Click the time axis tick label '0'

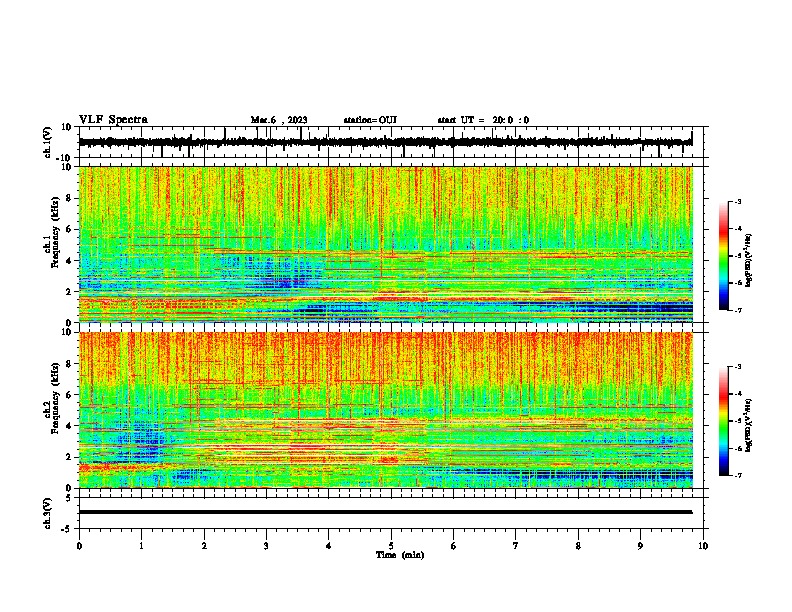(x=79, y=546)
